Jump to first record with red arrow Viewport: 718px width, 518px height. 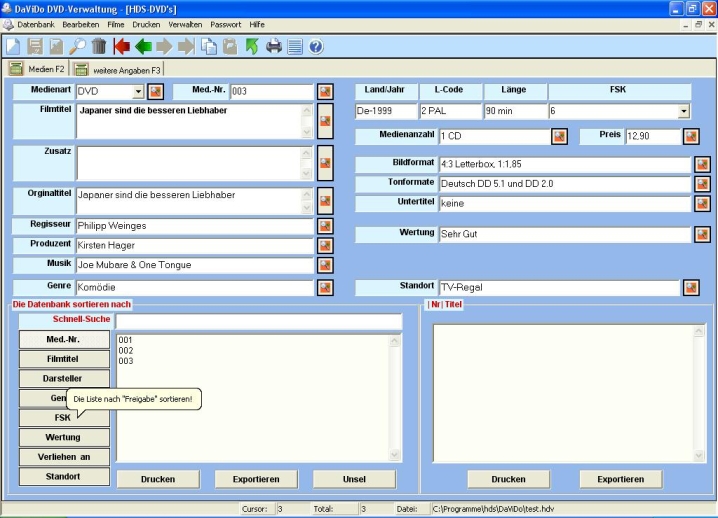point(122,46)
